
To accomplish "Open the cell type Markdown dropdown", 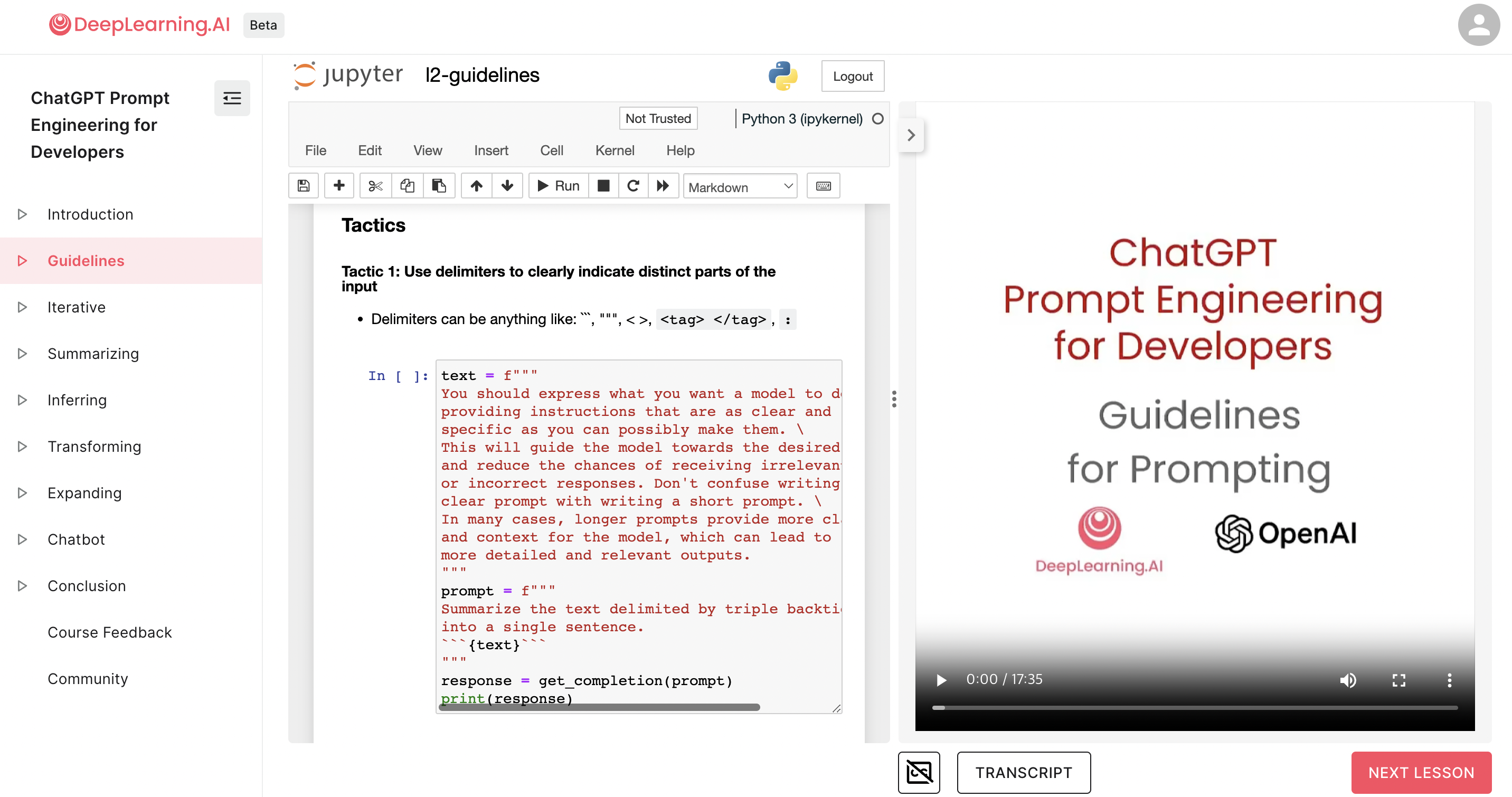I will [740, 187].
